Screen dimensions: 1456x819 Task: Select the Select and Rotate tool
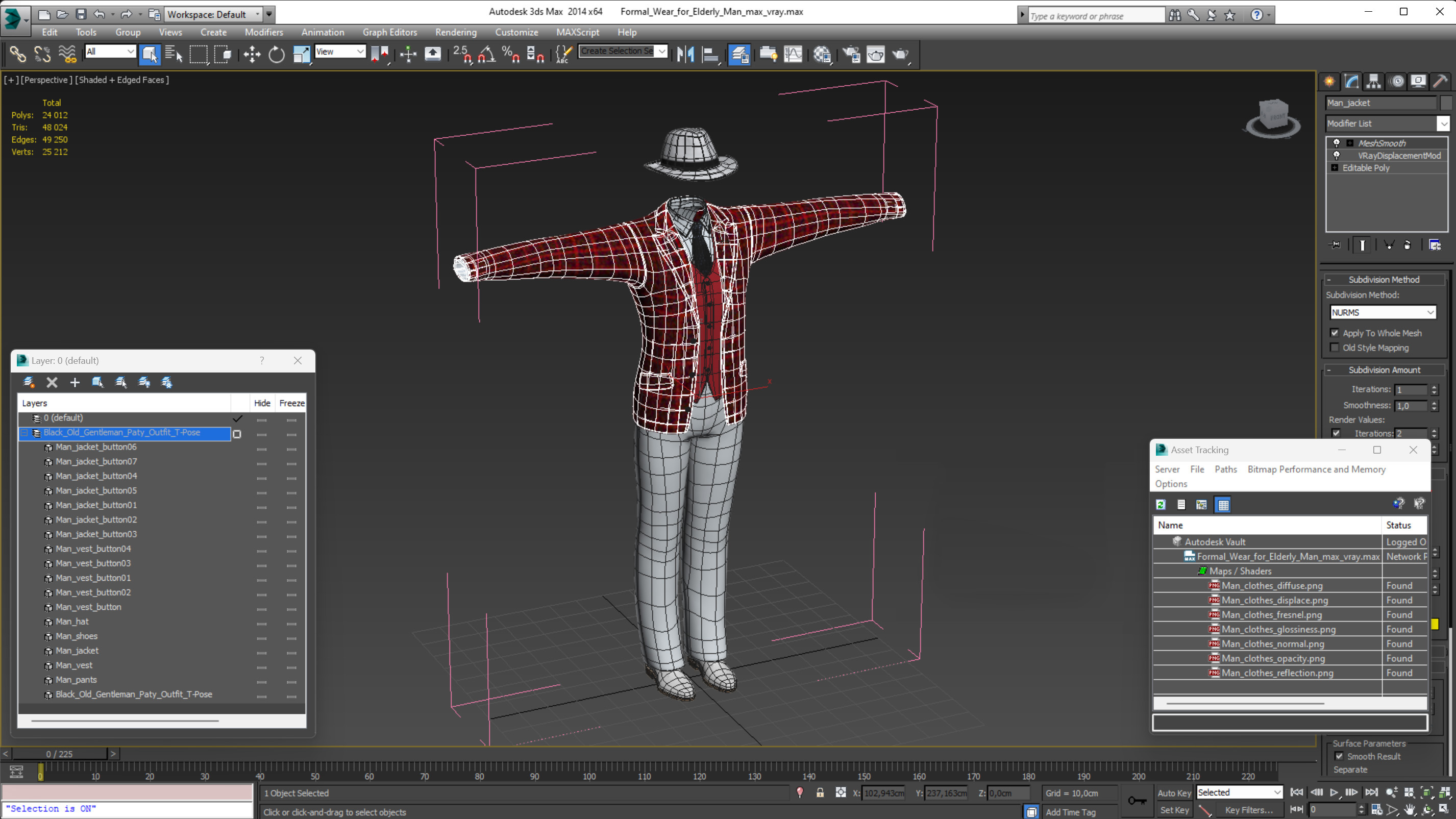click(x=277, y=54)
